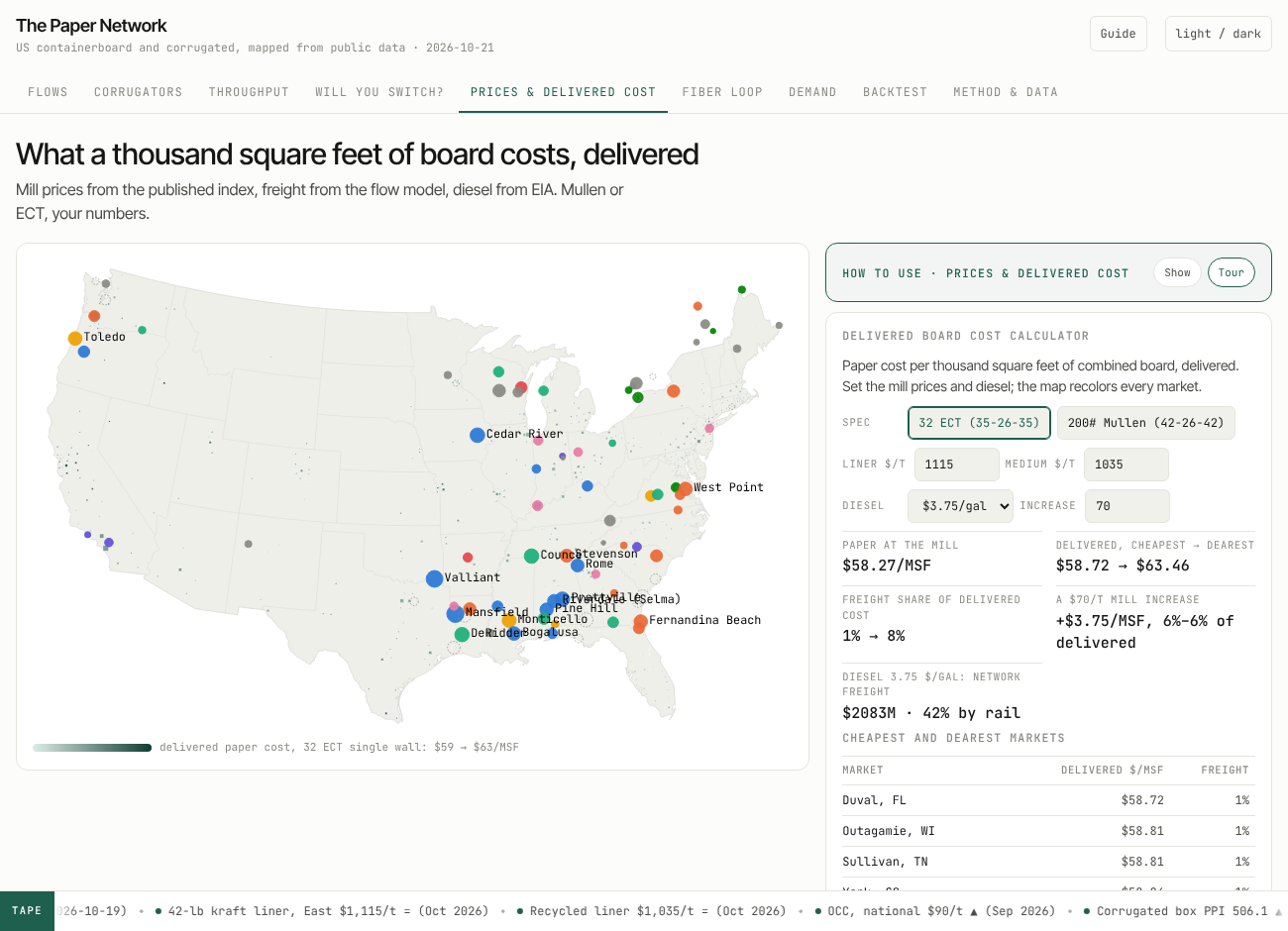Screen dimensions: 1288x931
Task: Click the Recycled liner $1,035/t tape item
Action: pyautogui.click(x=652, y=911)
